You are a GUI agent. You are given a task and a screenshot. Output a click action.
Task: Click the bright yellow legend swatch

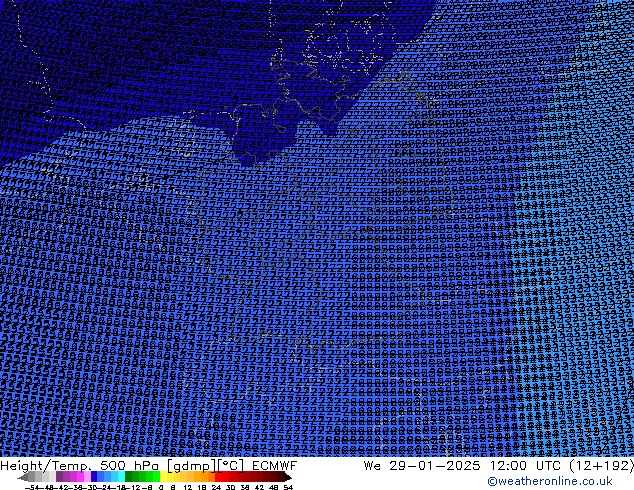163,477
